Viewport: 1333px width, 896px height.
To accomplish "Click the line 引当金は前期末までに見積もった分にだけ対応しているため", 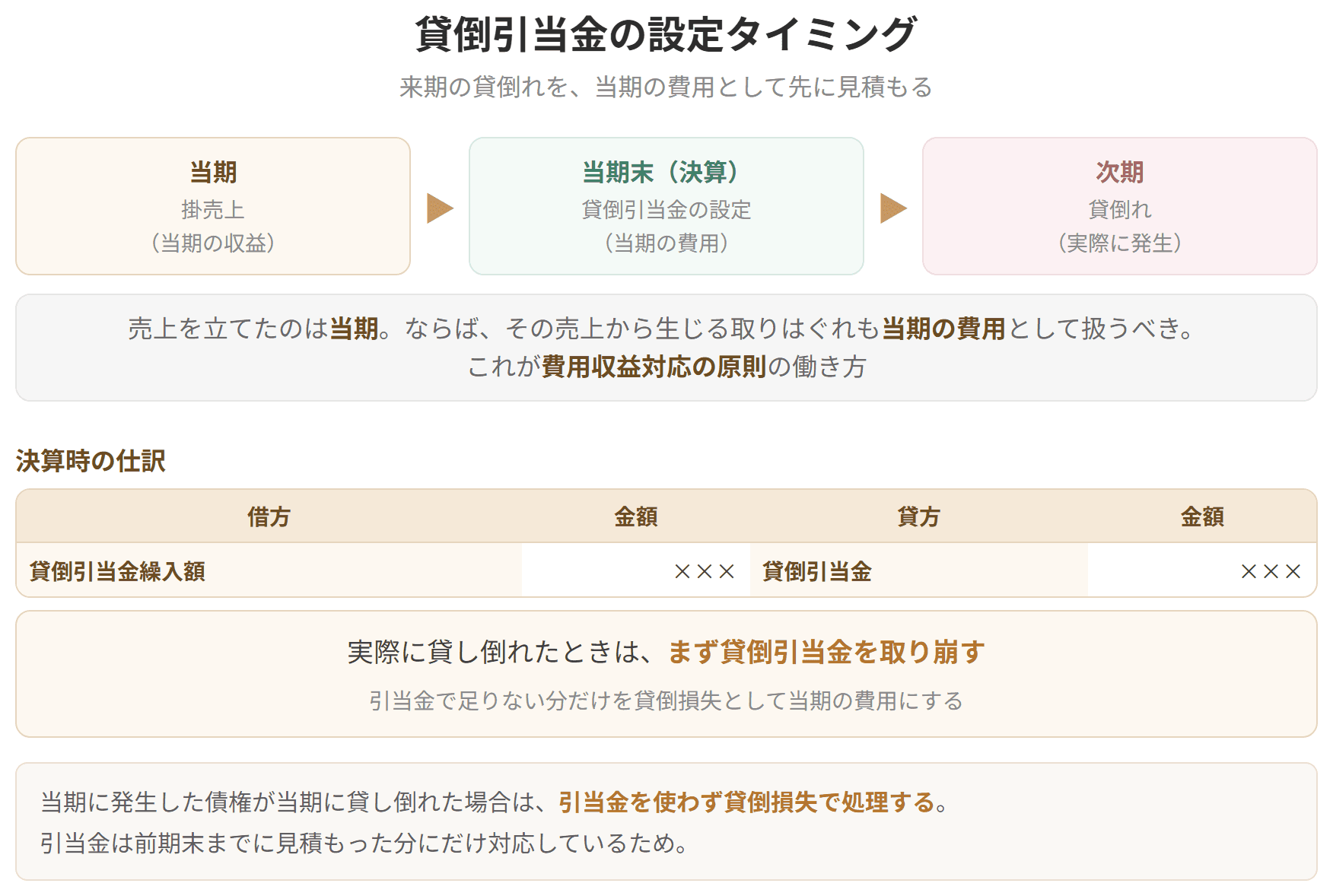I will (364, 843).
